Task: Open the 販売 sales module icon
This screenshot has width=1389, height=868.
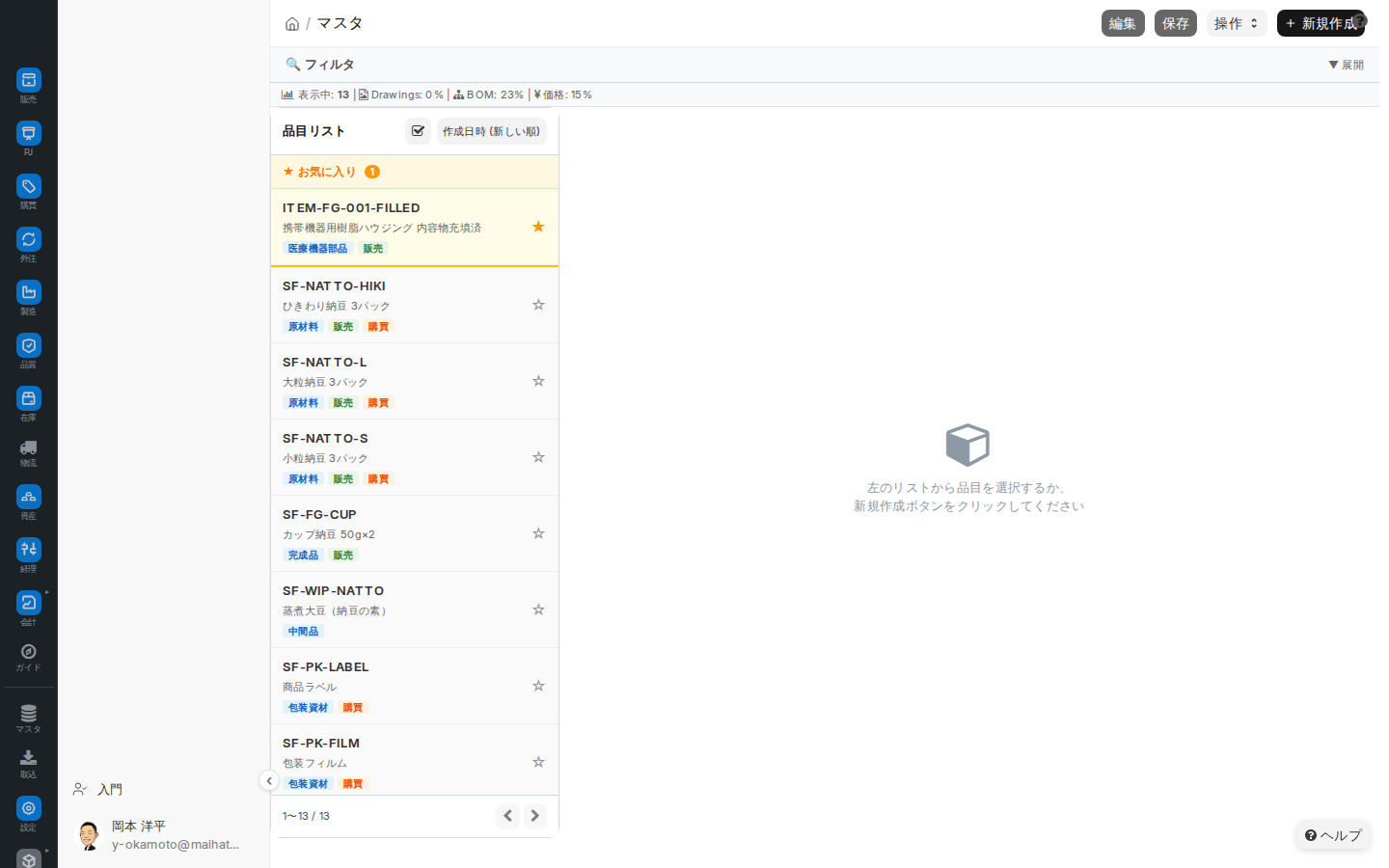Action: coord(29,80)
